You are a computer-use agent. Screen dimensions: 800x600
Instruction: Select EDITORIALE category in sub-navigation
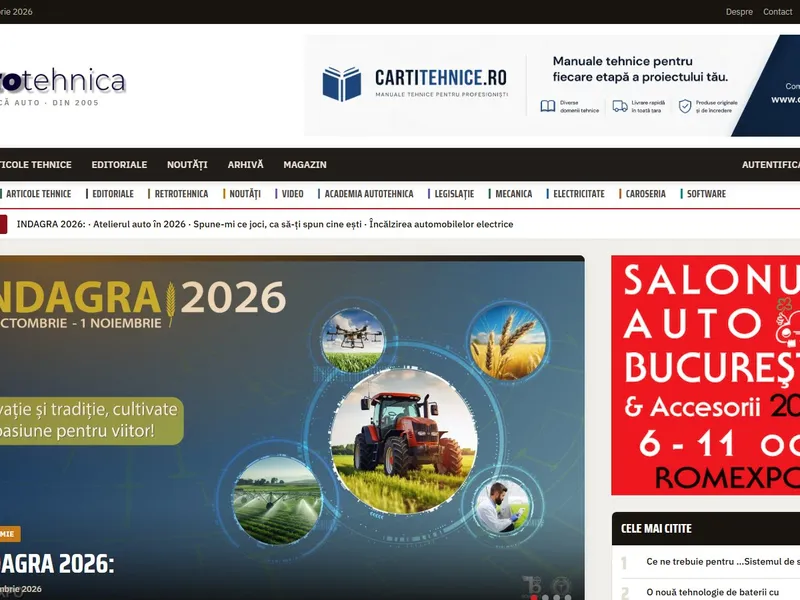coord(113,194)
